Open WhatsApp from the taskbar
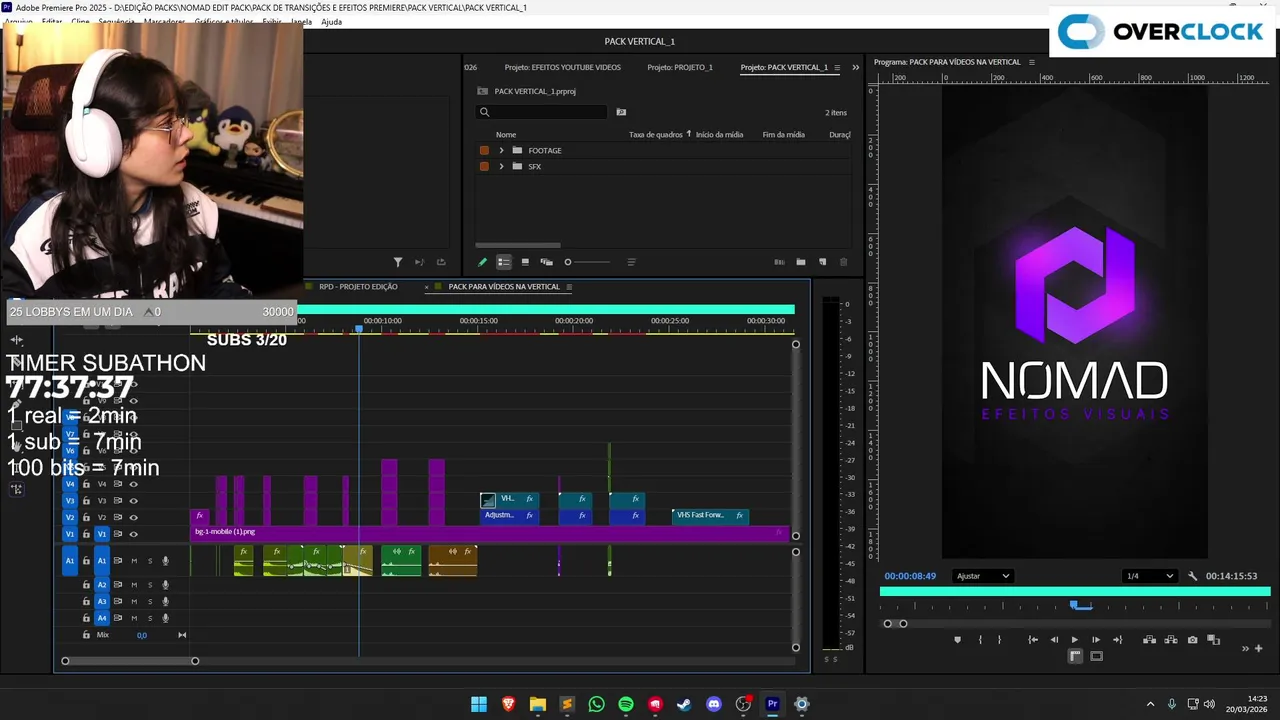The height and width of the screenshot is (720, 1280). (597, 704)
